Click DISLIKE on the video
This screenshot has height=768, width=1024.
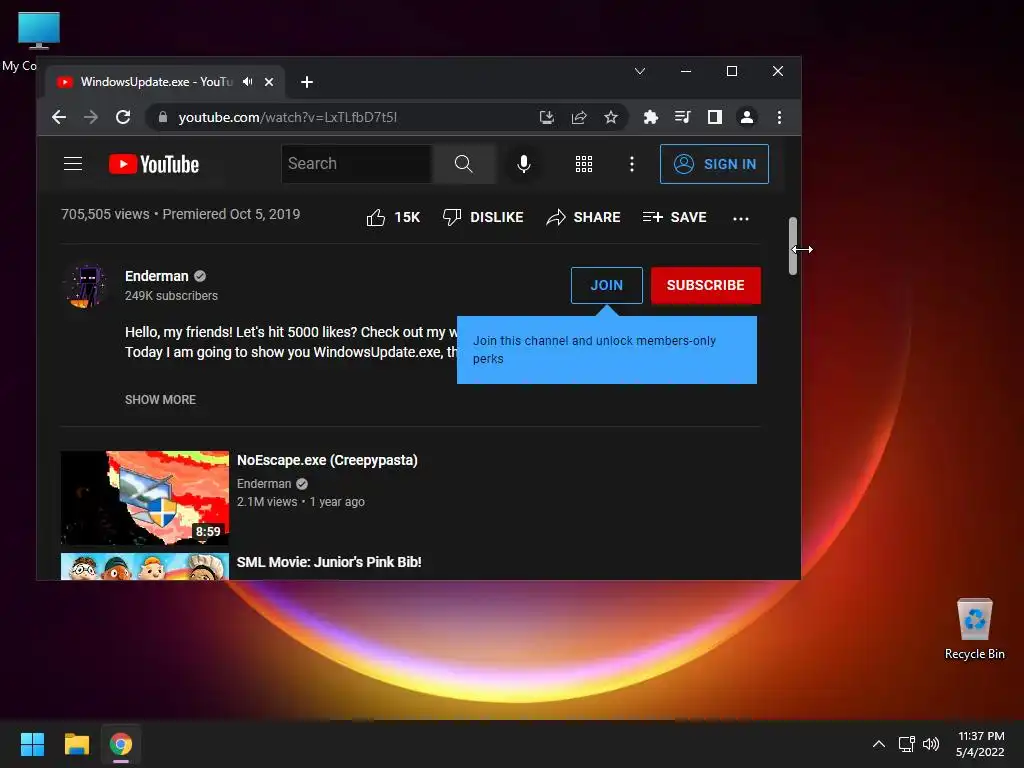[x=483, y=217]
